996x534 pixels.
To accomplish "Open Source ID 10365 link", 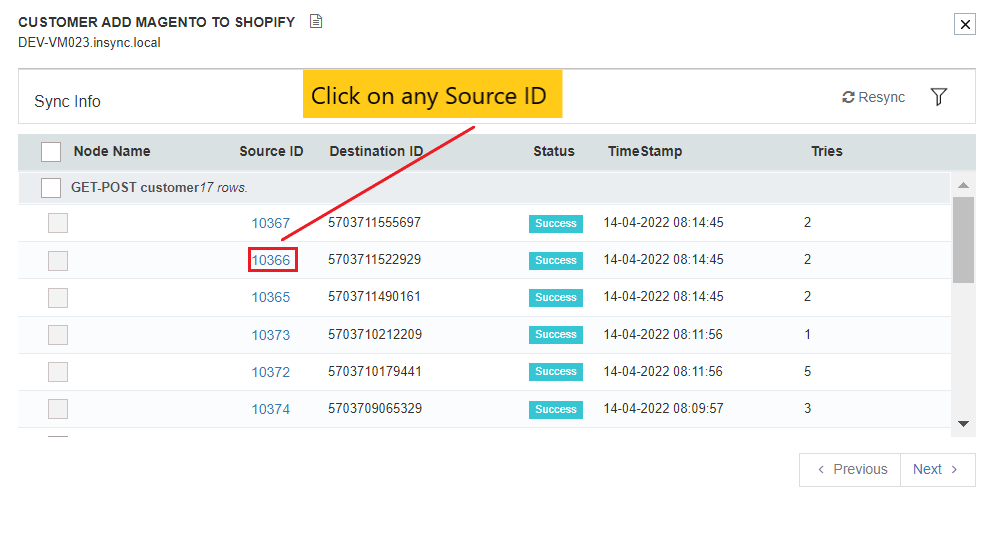I will point(271,297).
